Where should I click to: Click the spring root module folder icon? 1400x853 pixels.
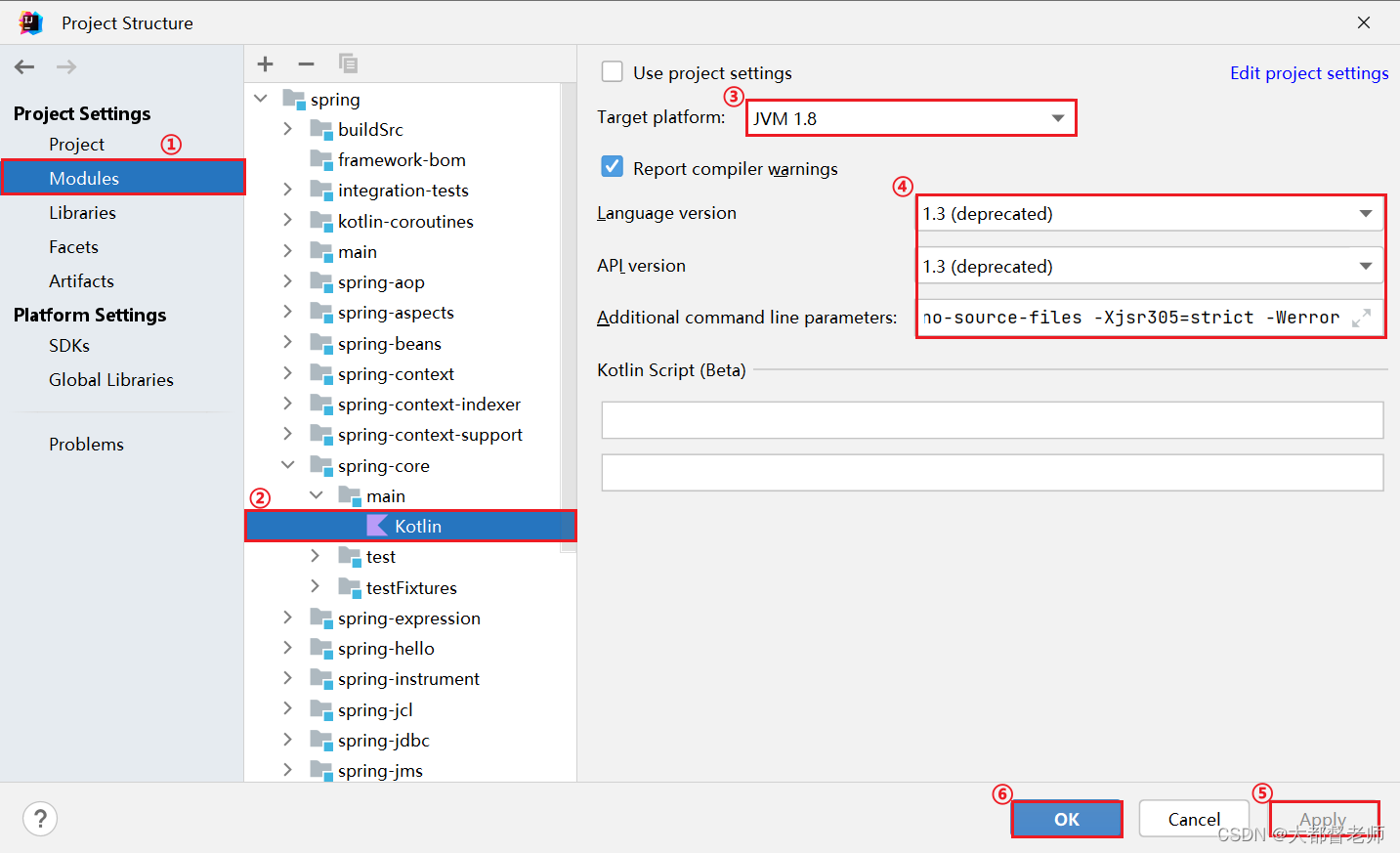point(293,99)
